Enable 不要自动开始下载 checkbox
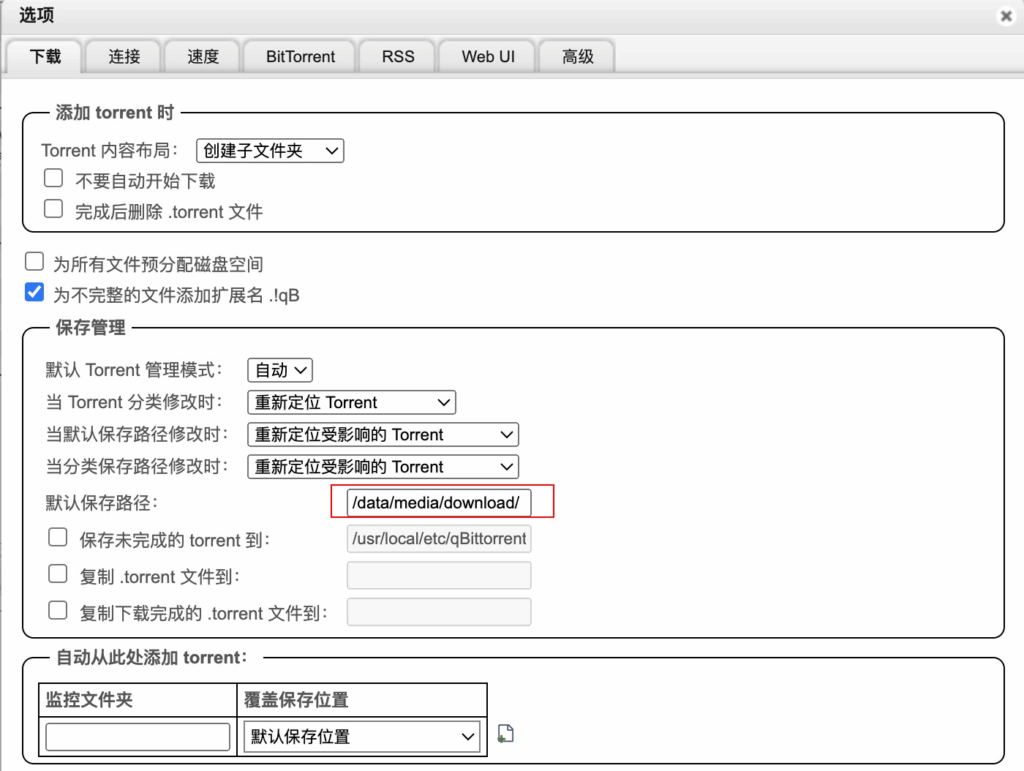Viewport: 1024px width, 771px height. (x=54, y=179)
